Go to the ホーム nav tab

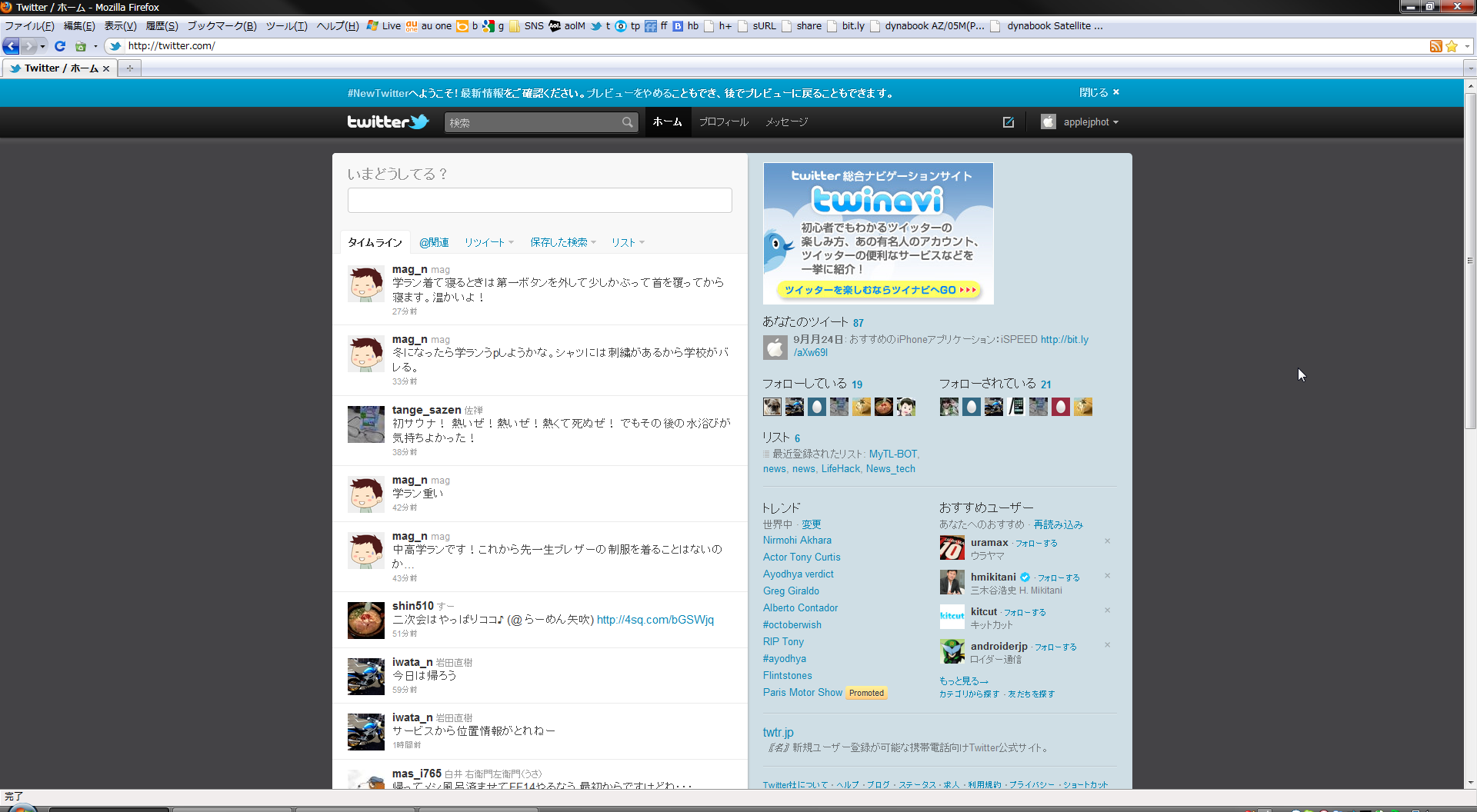(x=668, y=121)
